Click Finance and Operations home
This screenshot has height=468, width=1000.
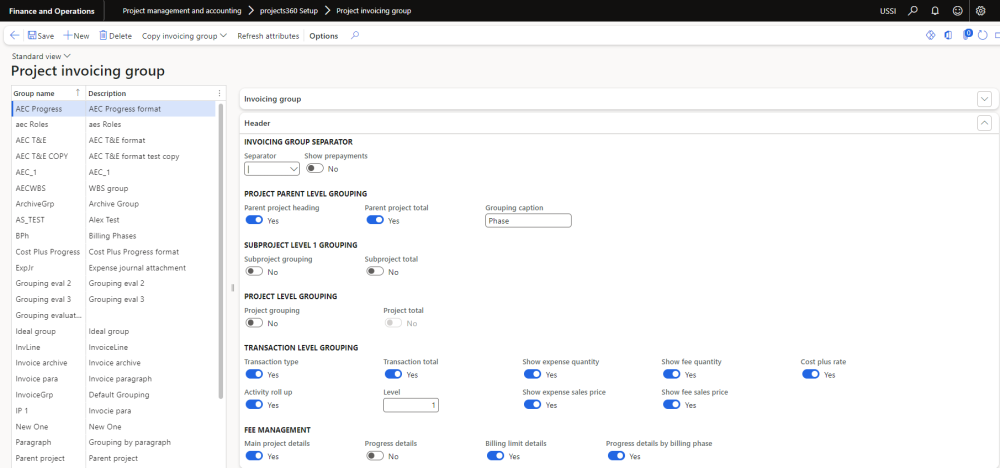(x=52, y=11)
